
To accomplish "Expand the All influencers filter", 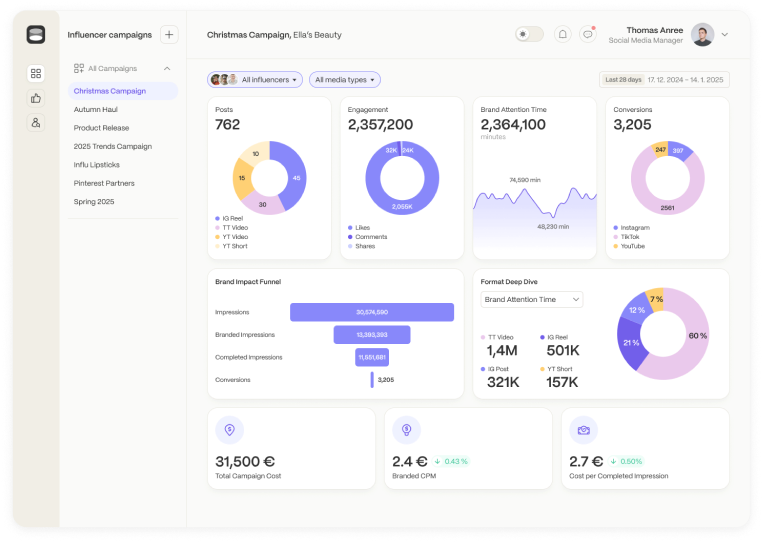I will [255, 80].
